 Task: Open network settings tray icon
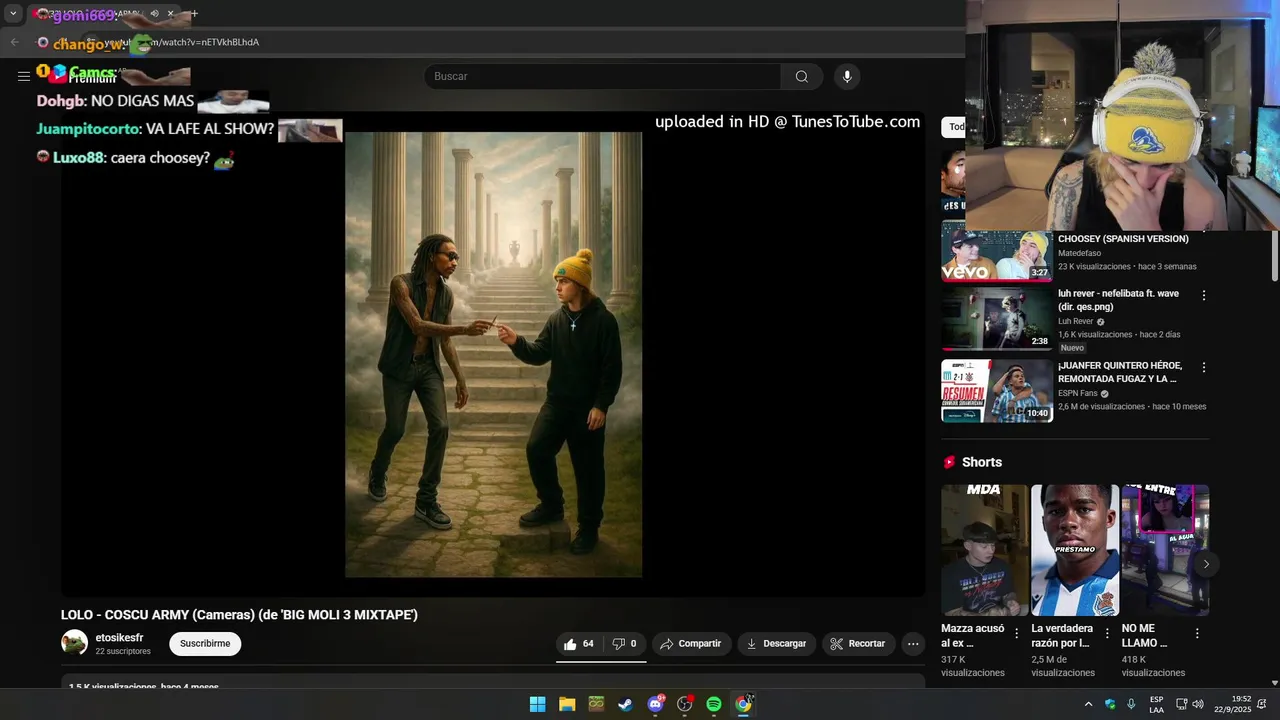1181,704
